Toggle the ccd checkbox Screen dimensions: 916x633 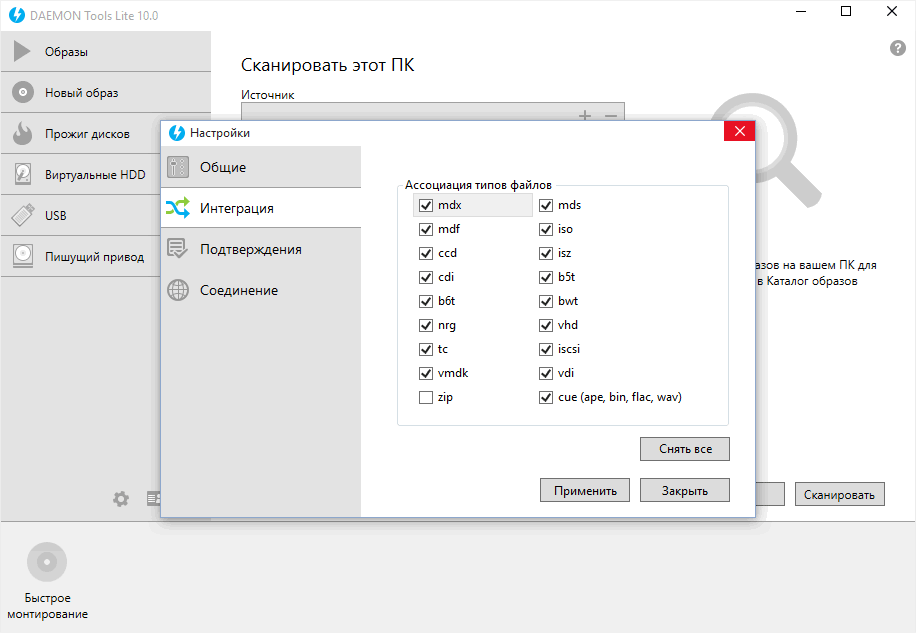click(x=426, y=253)
